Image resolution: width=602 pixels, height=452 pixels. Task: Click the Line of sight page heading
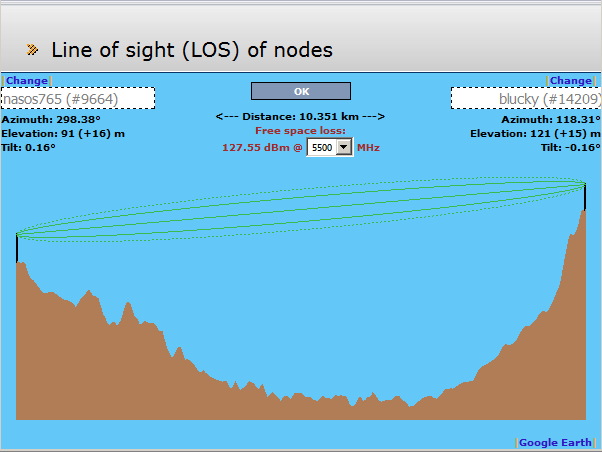192,50
